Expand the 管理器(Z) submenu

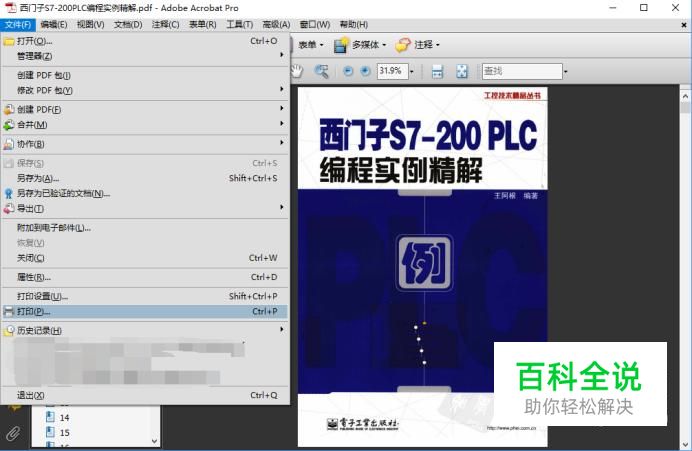(145, 56)
